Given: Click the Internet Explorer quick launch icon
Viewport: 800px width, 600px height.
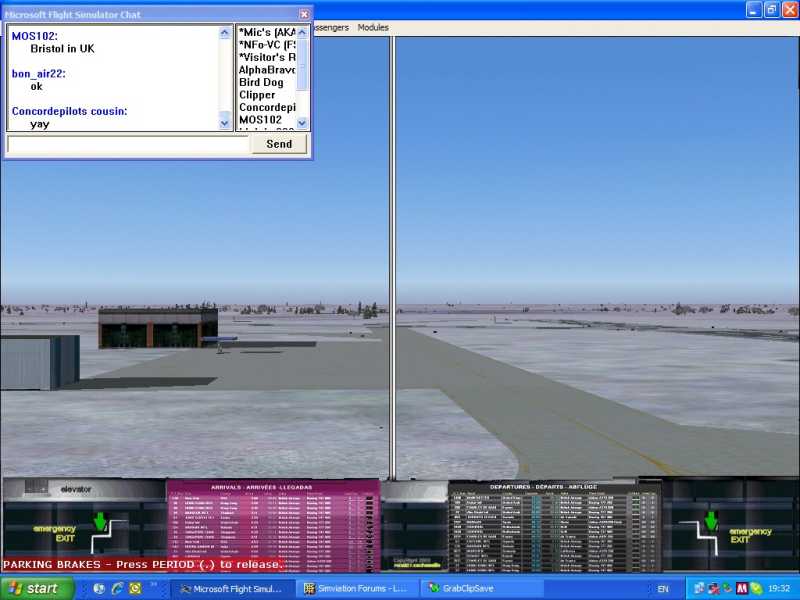Looking at the screenshot, I should pyautogui.click(x=117, y=588).
